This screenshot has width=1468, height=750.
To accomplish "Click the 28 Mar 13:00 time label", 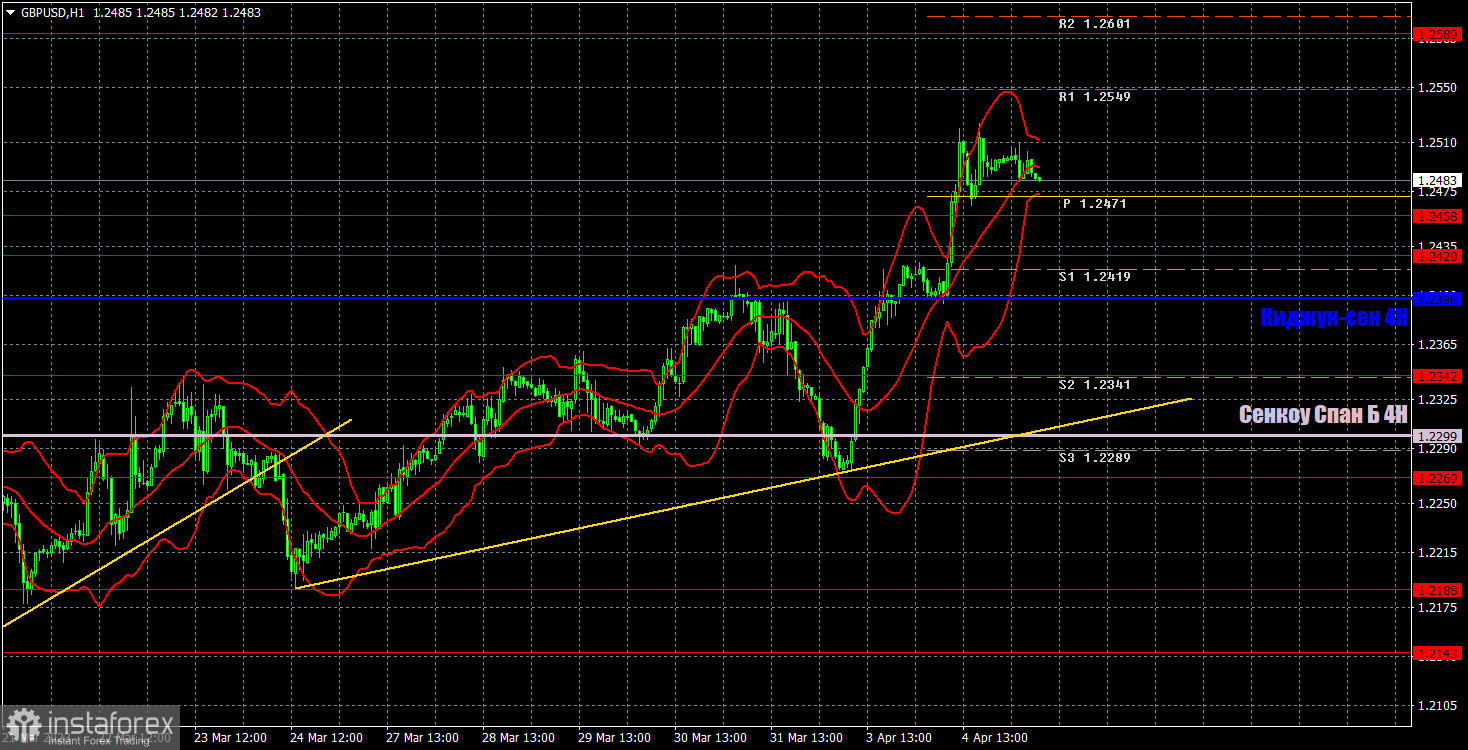I will click(519, 738).
